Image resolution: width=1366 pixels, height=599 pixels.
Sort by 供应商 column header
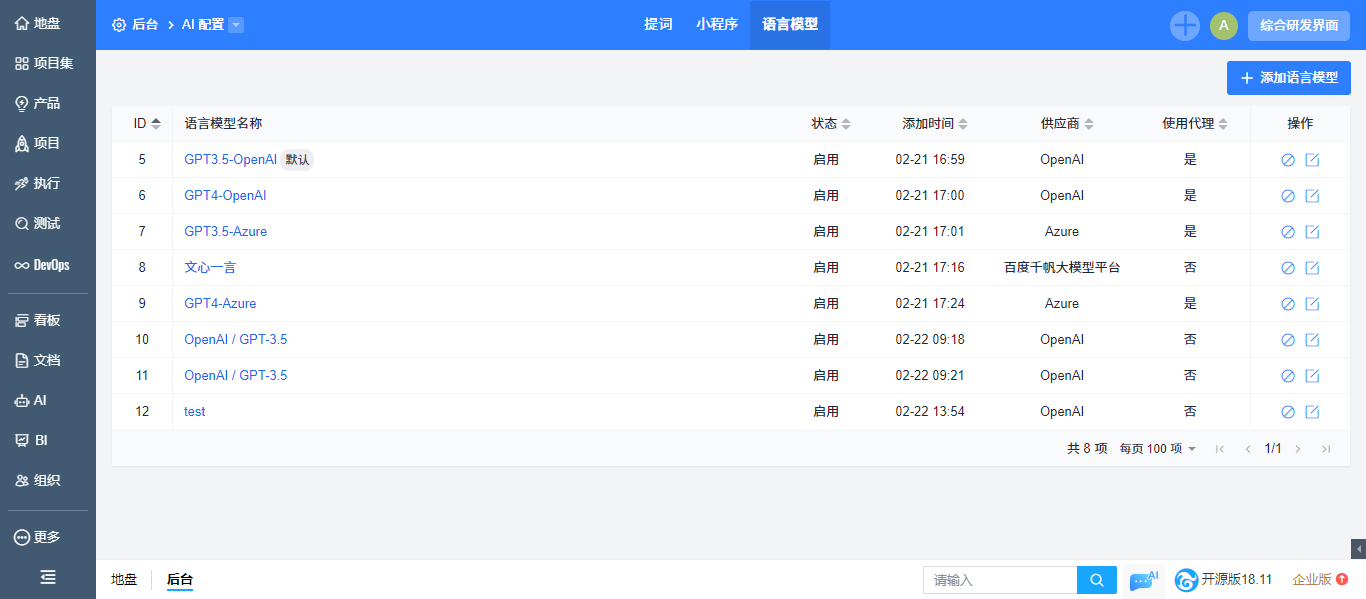tap(1066, 124)
